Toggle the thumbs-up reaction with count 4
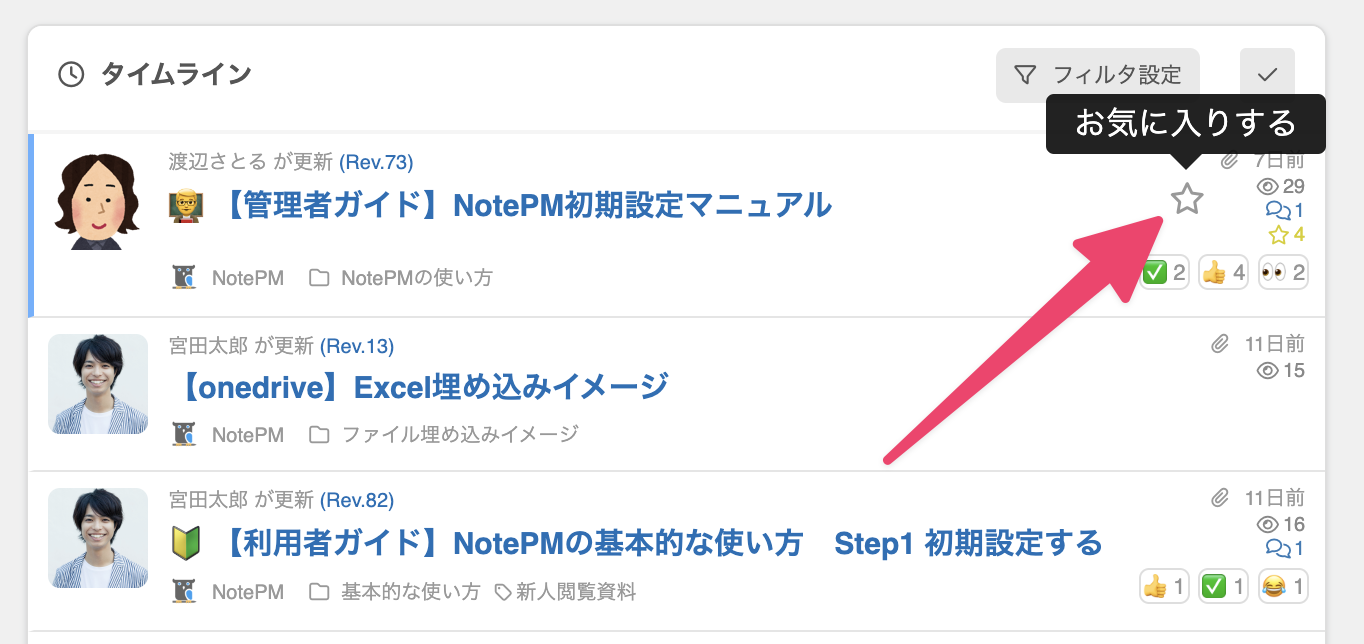Viewport: 1364px width, 644px height. click(x=1224, y=272)
